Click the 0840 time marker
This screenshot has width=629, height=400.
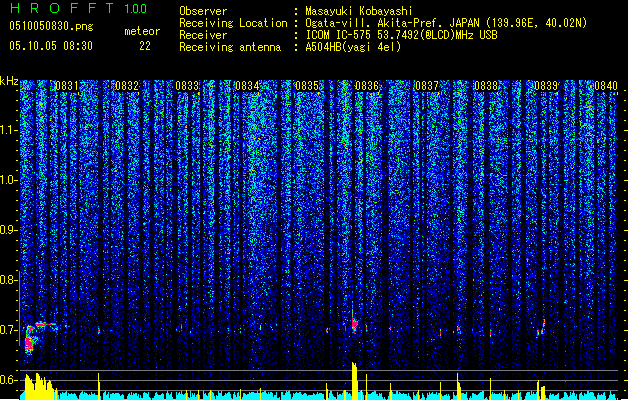(x=606, y=86)
